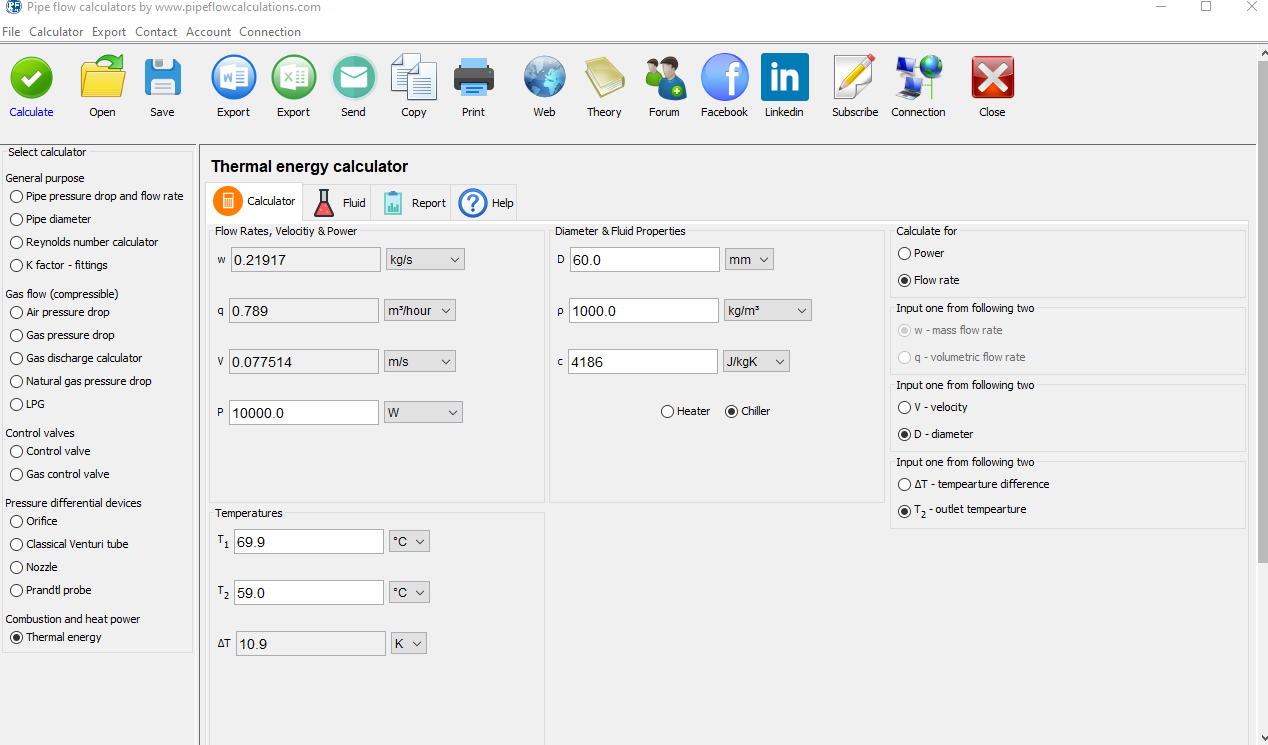Open a saved calculation with the Open icon
The height and width of the screenshot is (745, 1268).
pyautogui.click(x=101, y=80)
